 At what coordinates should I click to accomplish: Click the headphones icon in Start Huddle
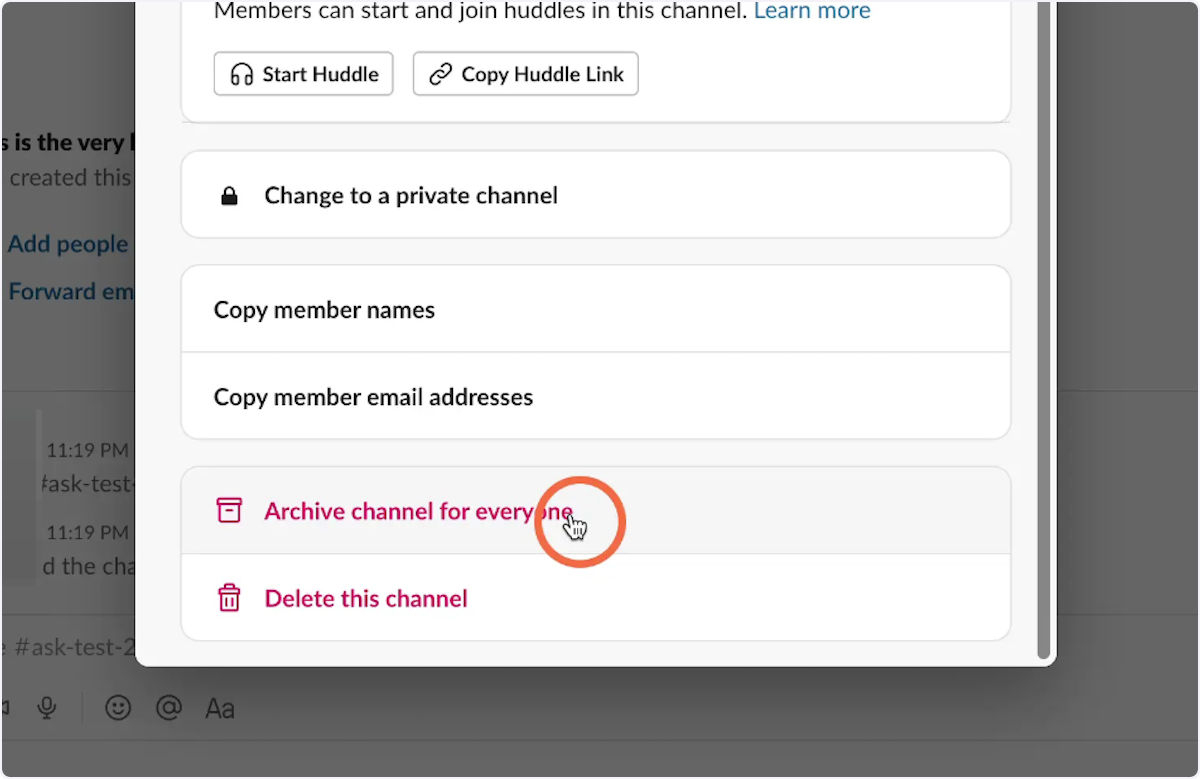click(242, 75)
